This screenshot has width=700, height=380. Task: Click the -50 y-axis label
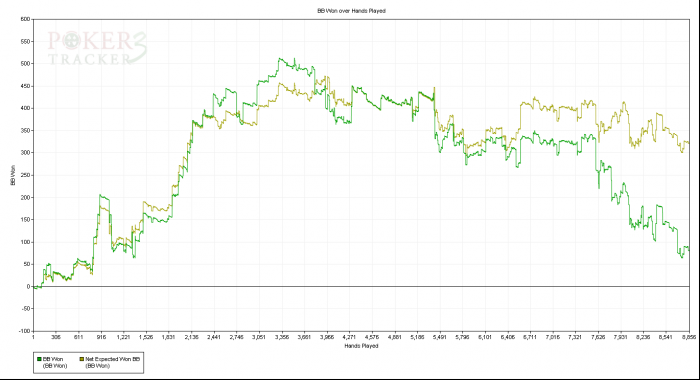[x=25, y=309]
